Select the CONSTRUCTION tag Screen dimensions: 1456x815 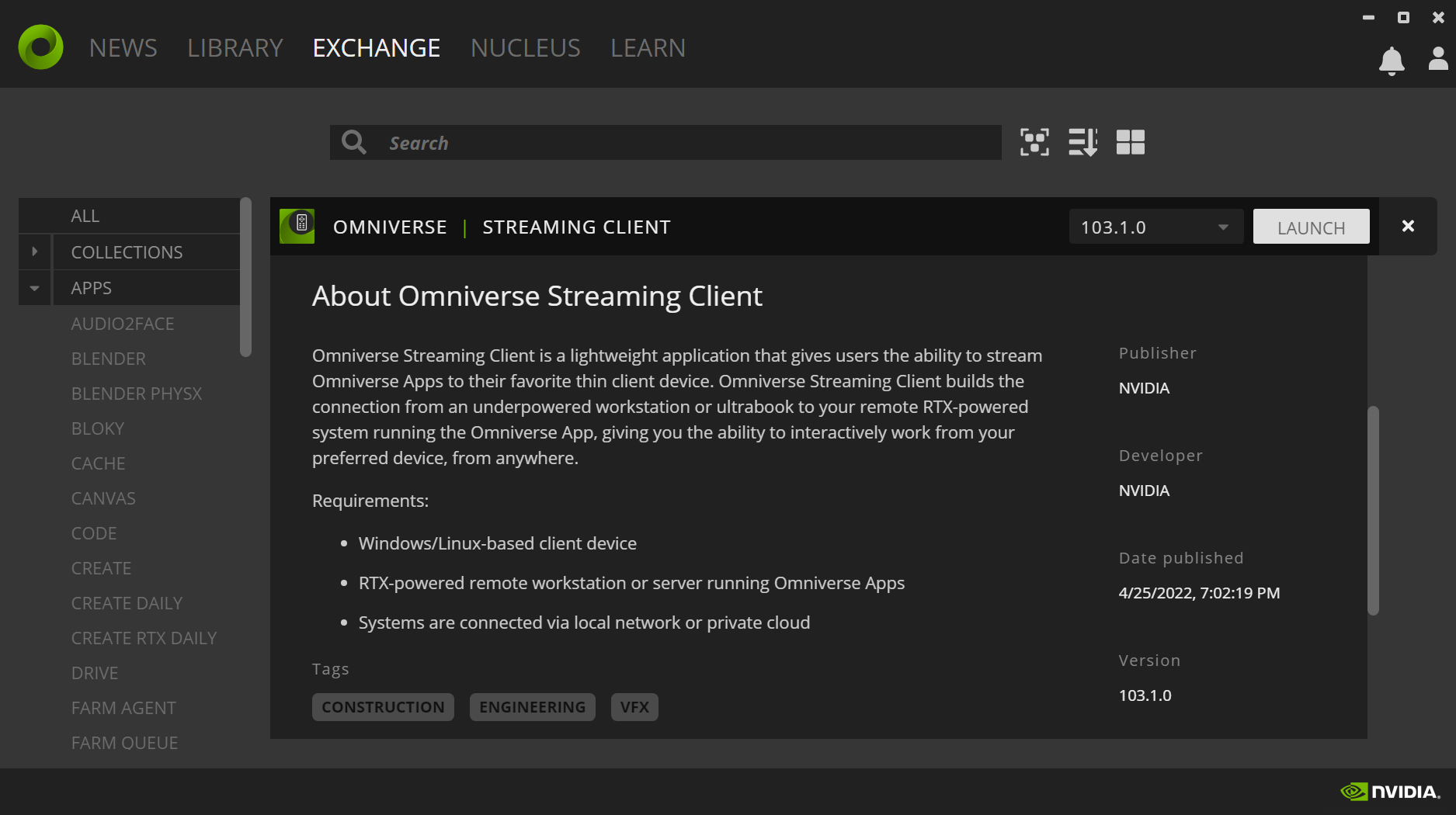click(x=383, y=706)
